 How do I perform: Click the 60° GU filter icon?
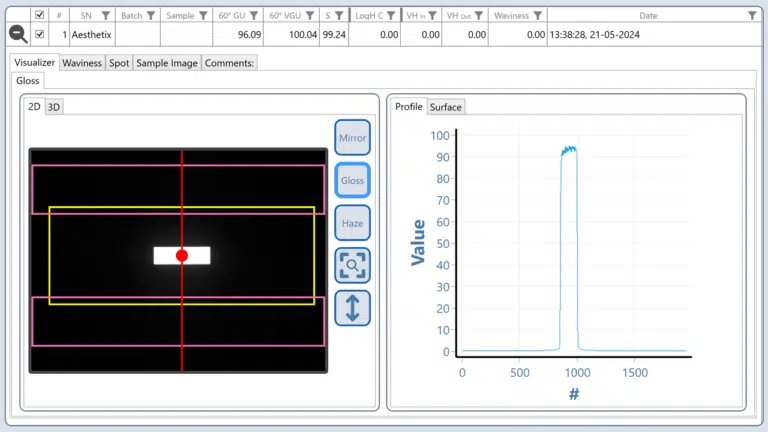[254, 16]
